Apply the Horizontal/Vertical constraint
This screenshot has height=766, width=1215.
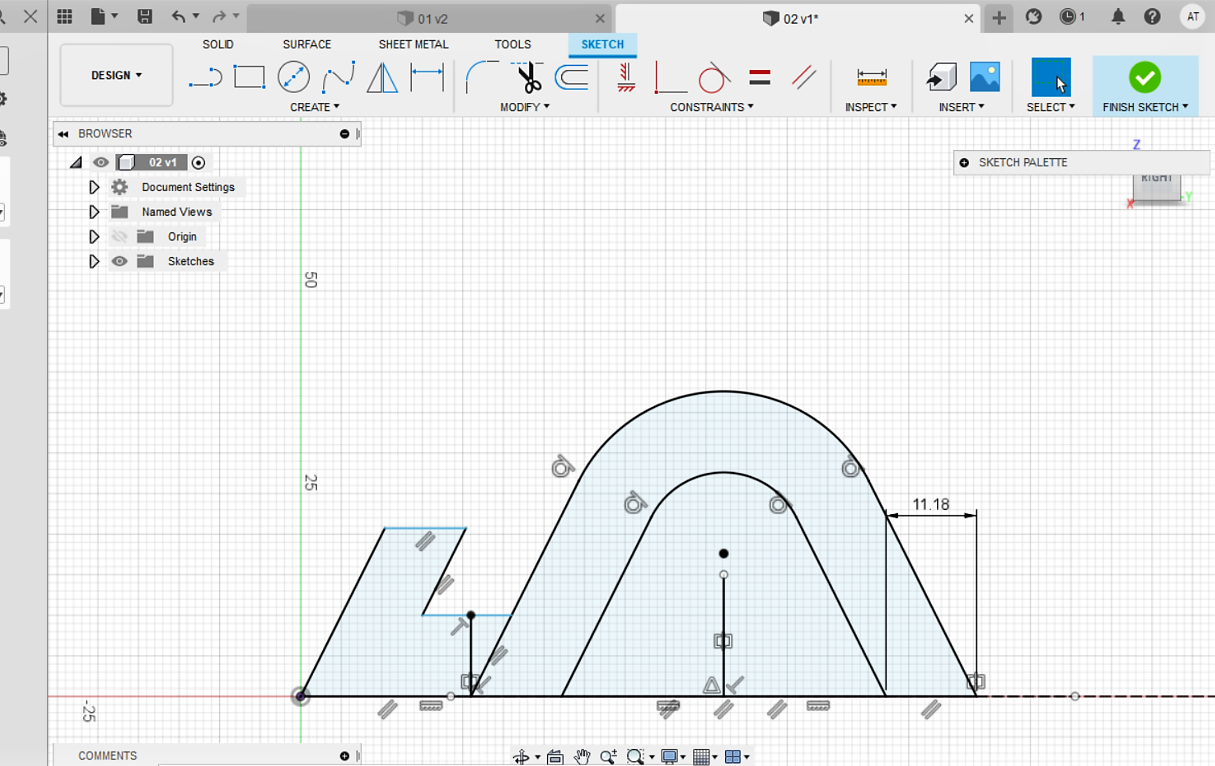click(626, 77)
